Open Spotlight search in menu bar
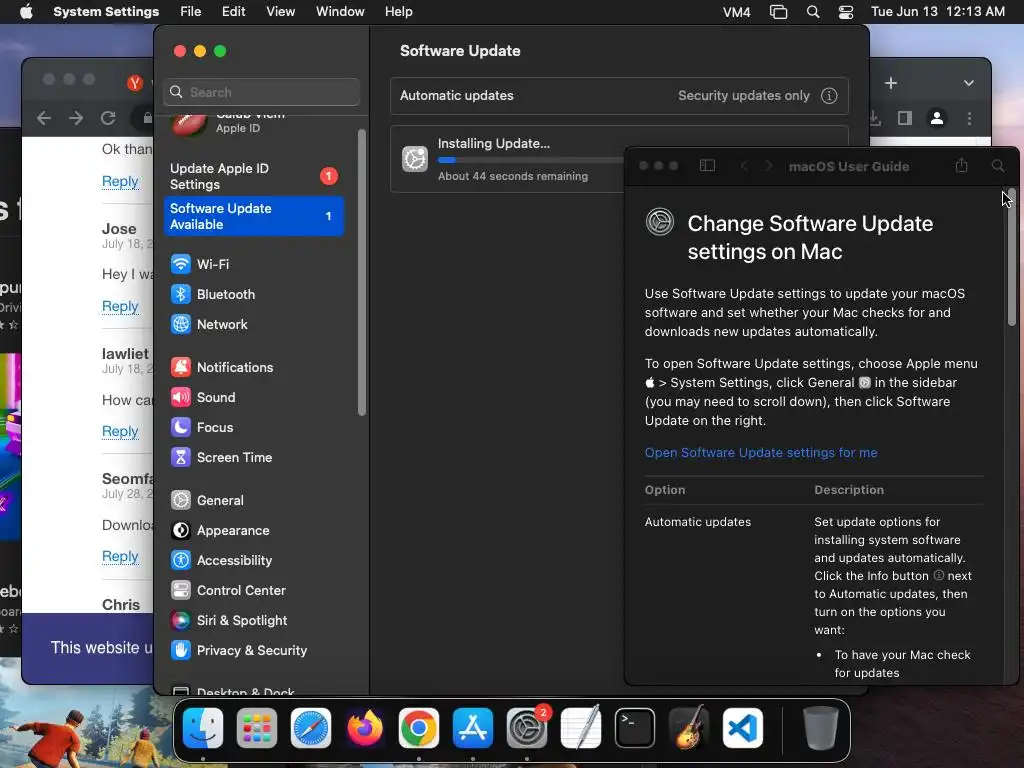This screenshot has width=1024, height=768. coord(813,12)
